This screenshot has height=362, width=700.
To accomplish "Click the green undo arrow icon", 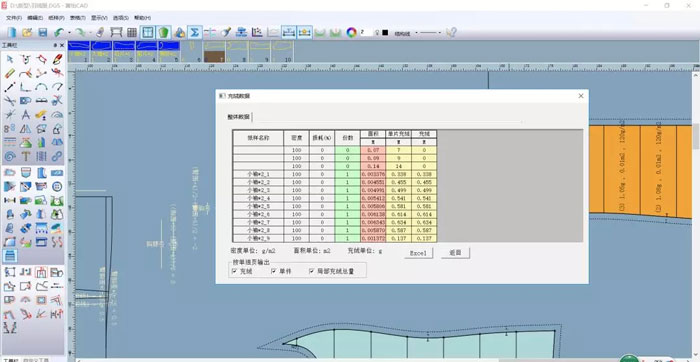I will [58, 32].
